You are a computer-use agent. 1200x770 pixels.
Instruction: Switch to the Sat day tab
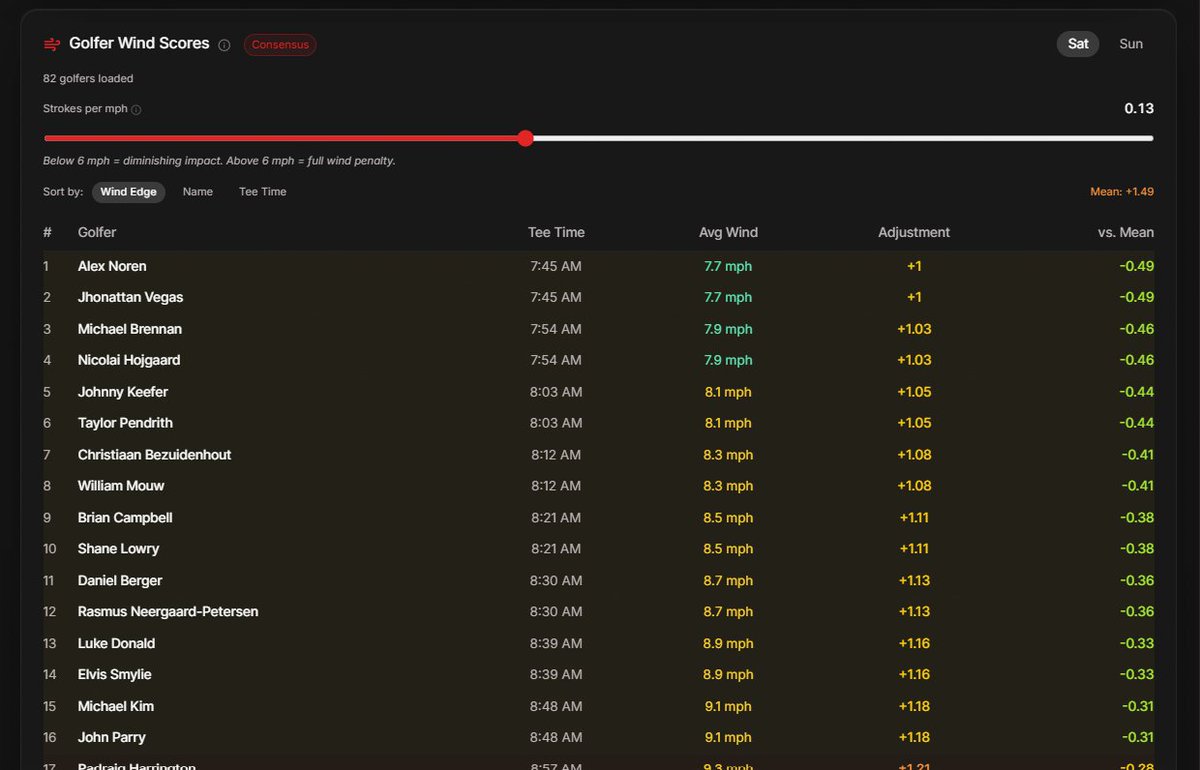click(1078, 44)
